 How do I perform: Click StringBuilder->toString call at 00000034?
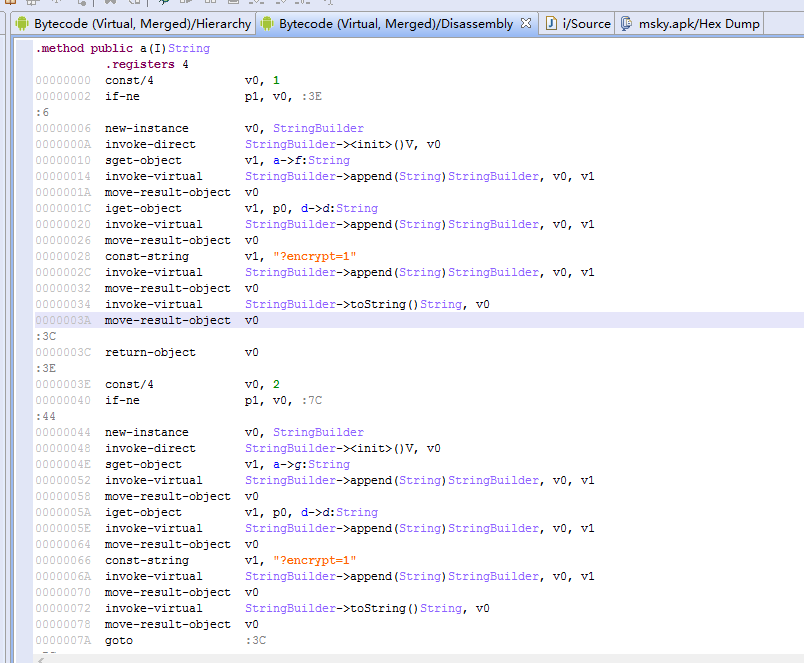(354, 304)
